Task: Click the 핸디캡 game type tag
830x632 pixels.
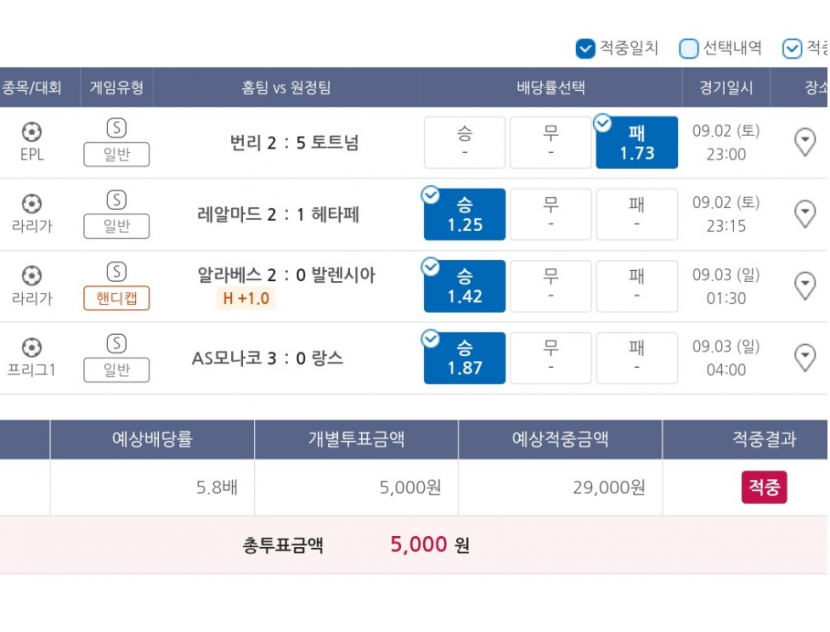Action: pyautogui.click(x=116, y=298)
